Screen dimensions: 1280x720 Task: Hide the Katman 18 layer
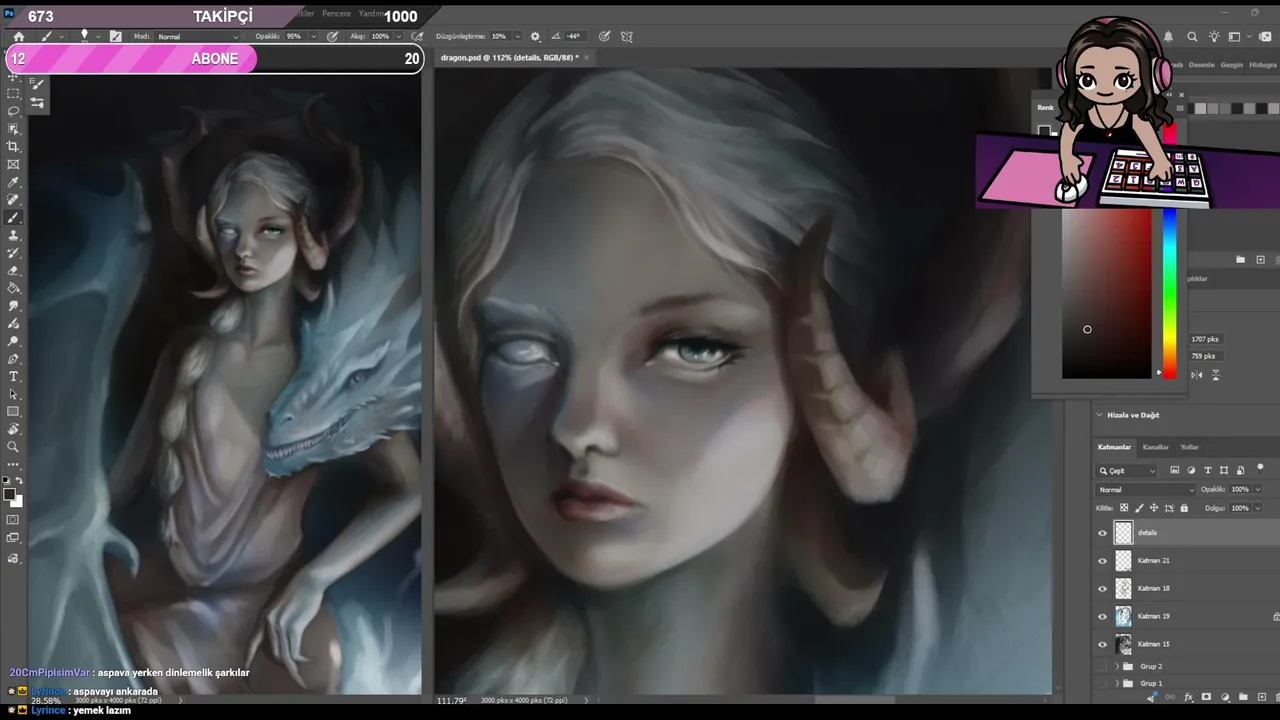click(1103, 589)
